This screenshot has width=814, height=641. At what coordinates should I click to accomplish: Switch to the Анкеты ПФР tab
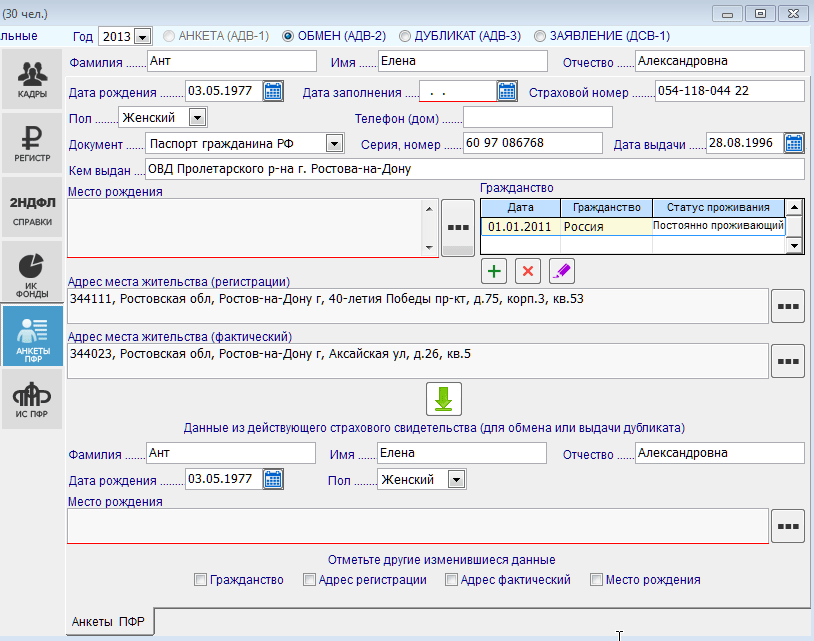click(108, 621)
